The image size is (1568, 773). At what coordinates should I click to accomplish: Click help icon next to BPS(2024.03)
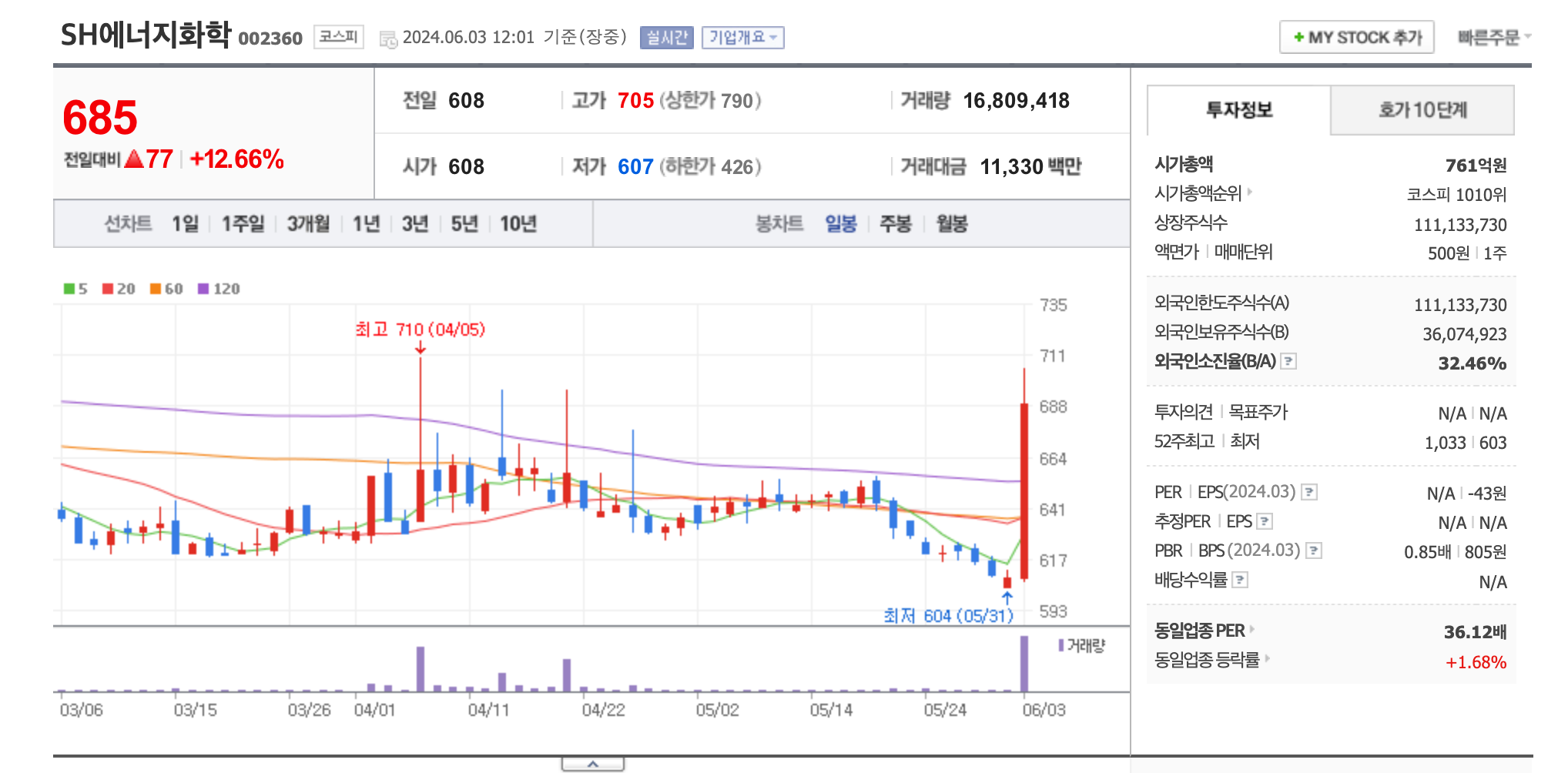(x=1314, y=550)
